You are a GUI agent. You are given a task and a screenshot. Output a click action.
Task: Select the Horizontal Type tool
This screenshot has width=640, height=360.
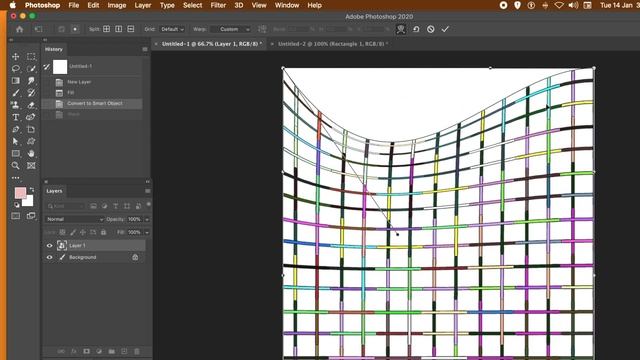16,117
